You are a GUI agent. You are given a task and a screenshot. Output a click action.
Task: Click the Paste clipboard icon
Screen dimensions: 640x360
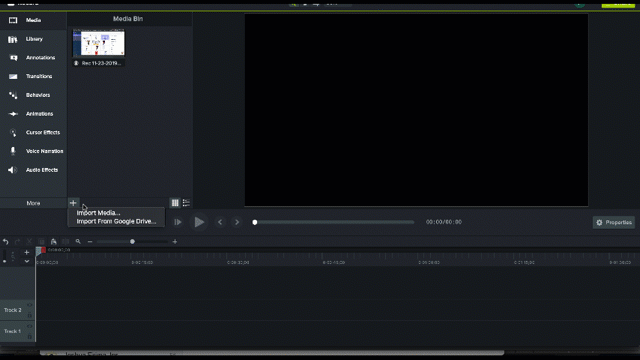[53, 242]
